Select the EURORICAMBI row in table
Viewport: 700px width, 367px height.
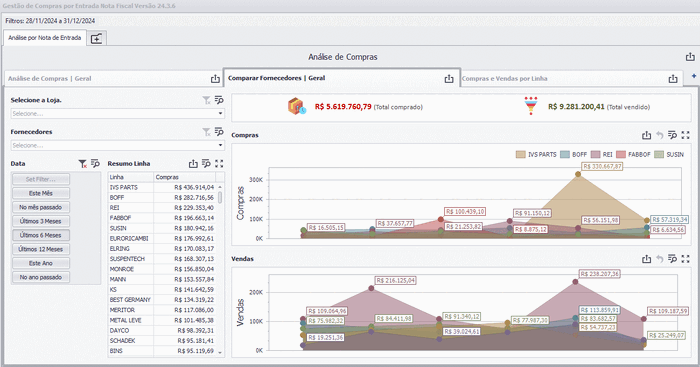pos(162,238)
